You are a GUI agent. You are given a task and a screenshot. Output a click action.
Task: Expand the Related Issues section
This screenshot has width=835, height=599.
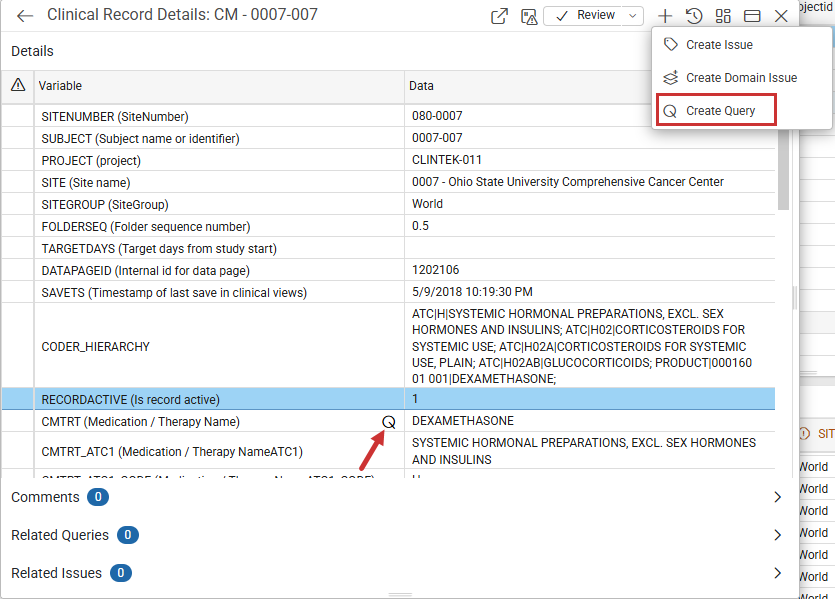777,573
